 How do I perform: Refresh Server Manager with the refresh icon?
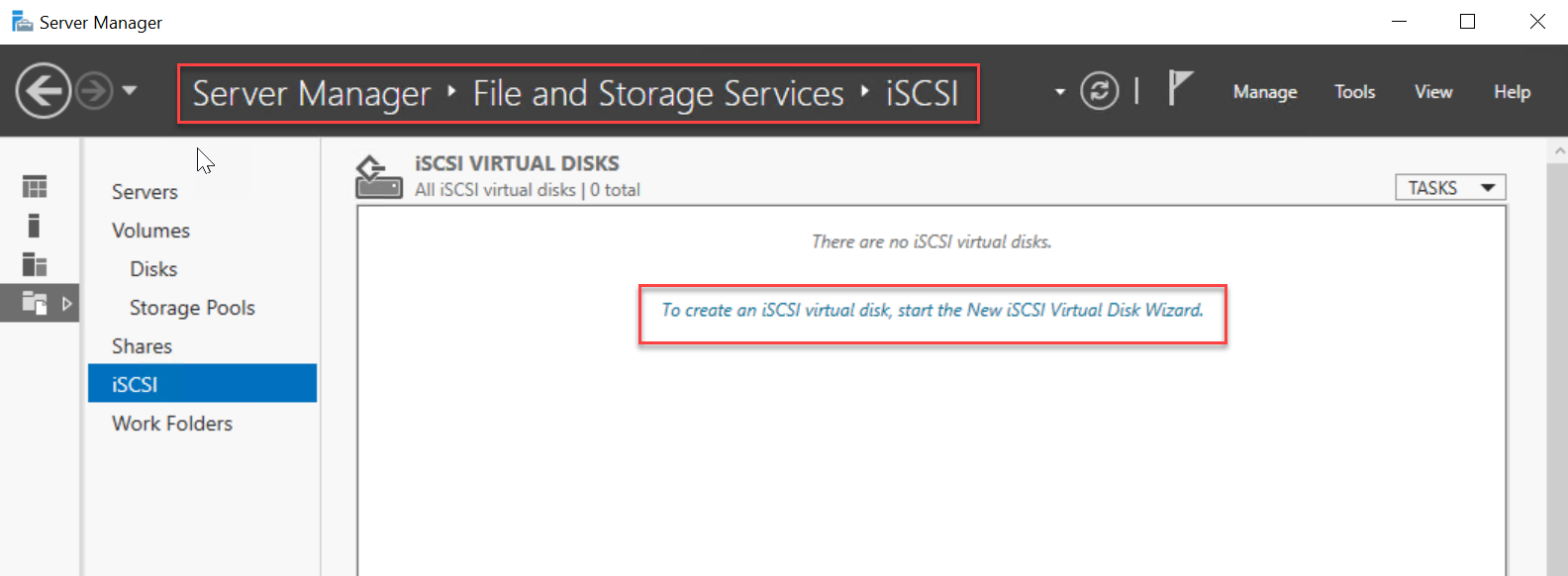point(1099,91)
